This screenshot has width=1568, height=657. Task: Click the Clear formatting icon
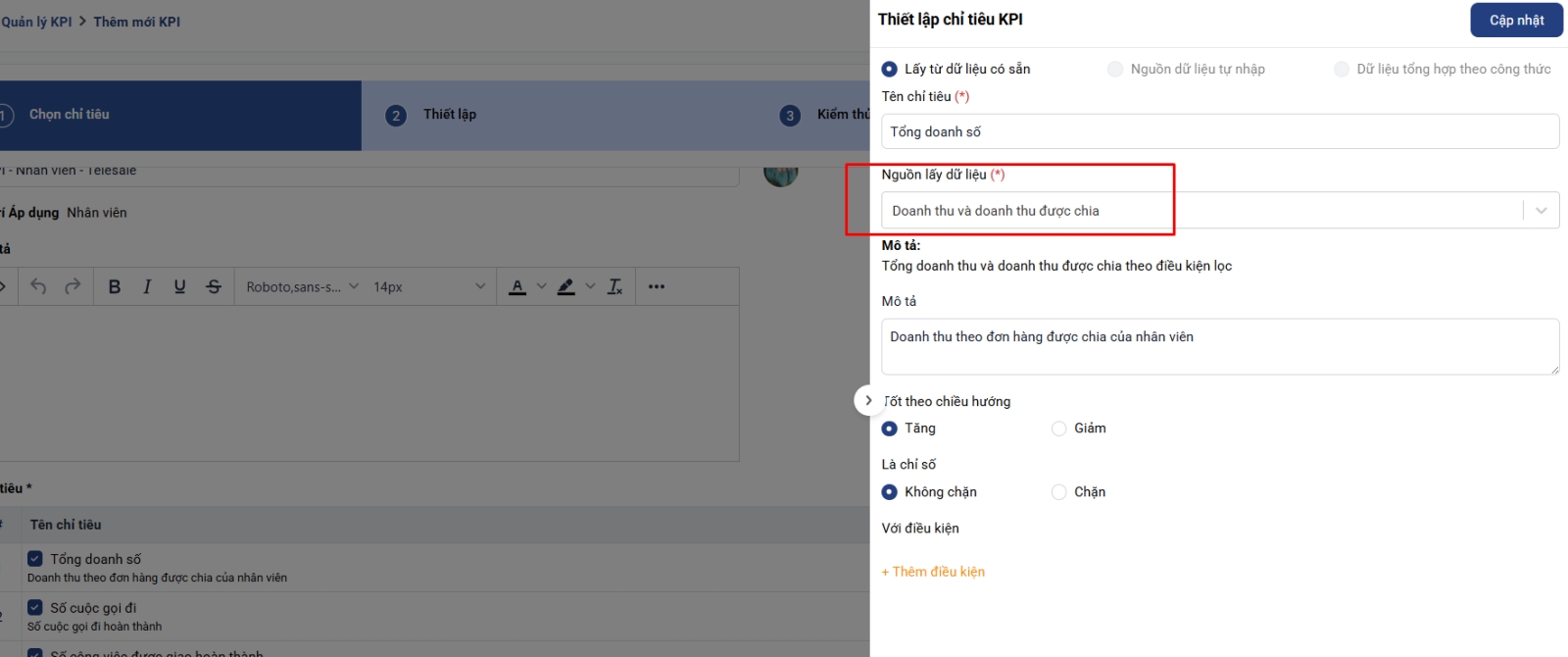click(x=614, y=286)
